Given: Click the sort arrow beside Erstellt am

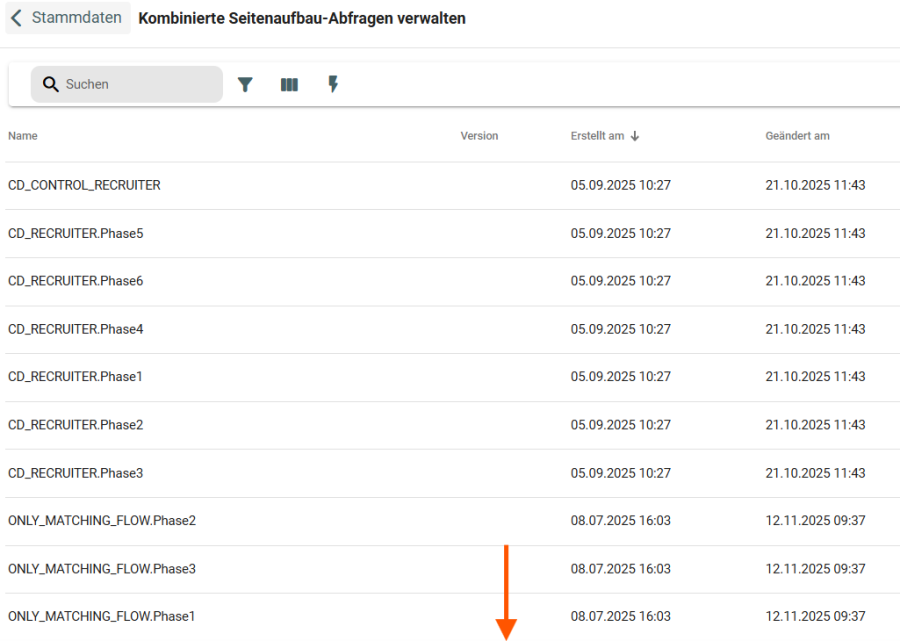Looking at the screenshot, I should 635,136.
